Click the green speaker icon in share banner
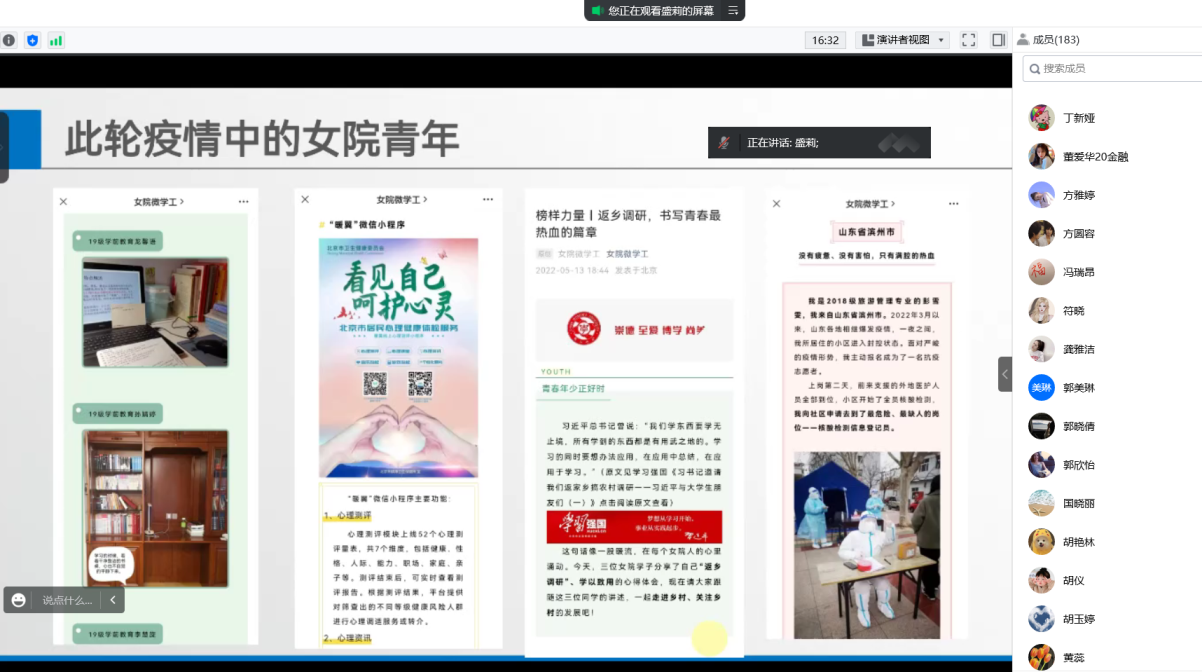 coord(597,10)
